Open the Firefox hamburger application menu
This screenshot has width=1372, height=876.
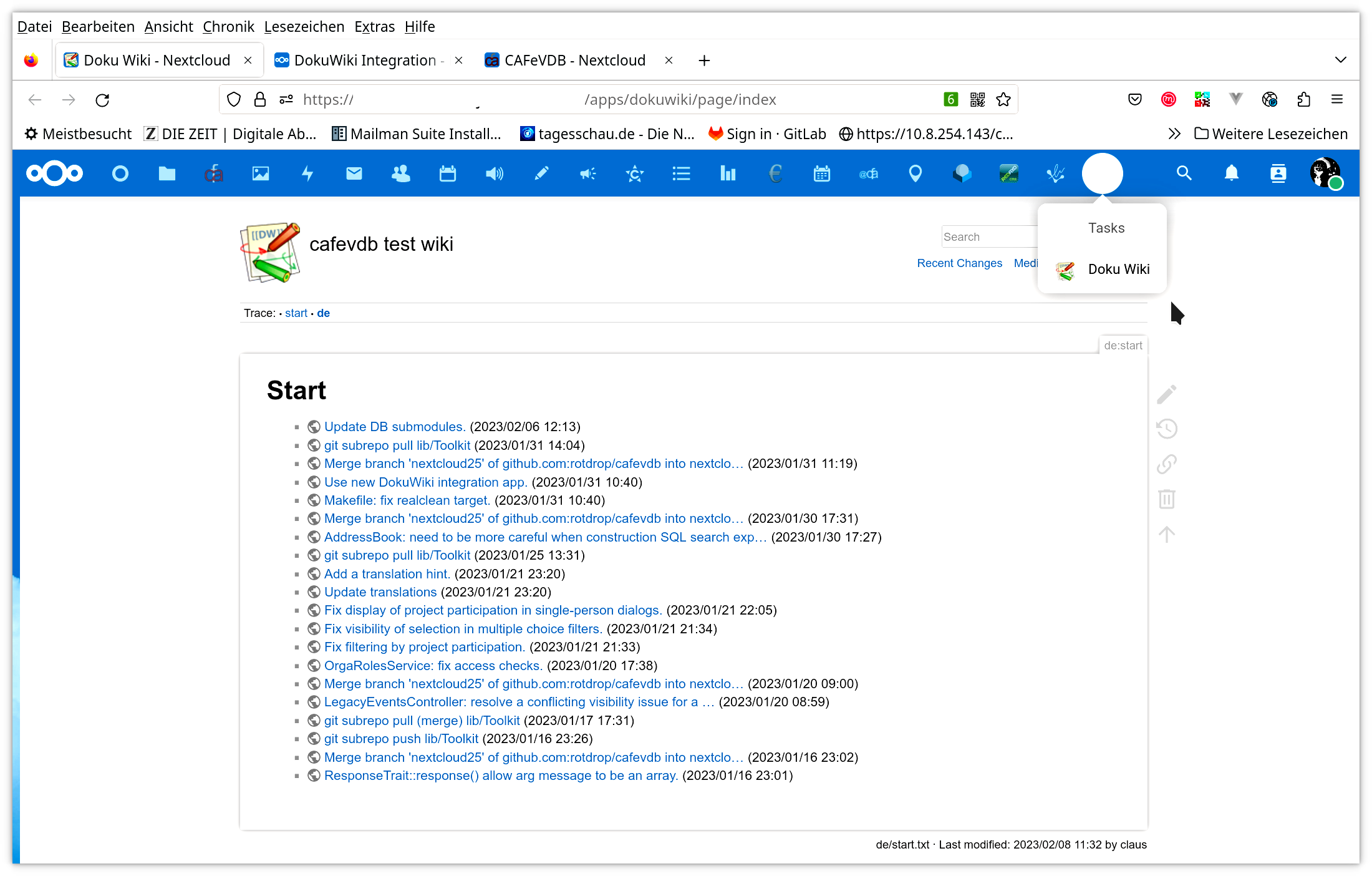(x=1336, y=99)
